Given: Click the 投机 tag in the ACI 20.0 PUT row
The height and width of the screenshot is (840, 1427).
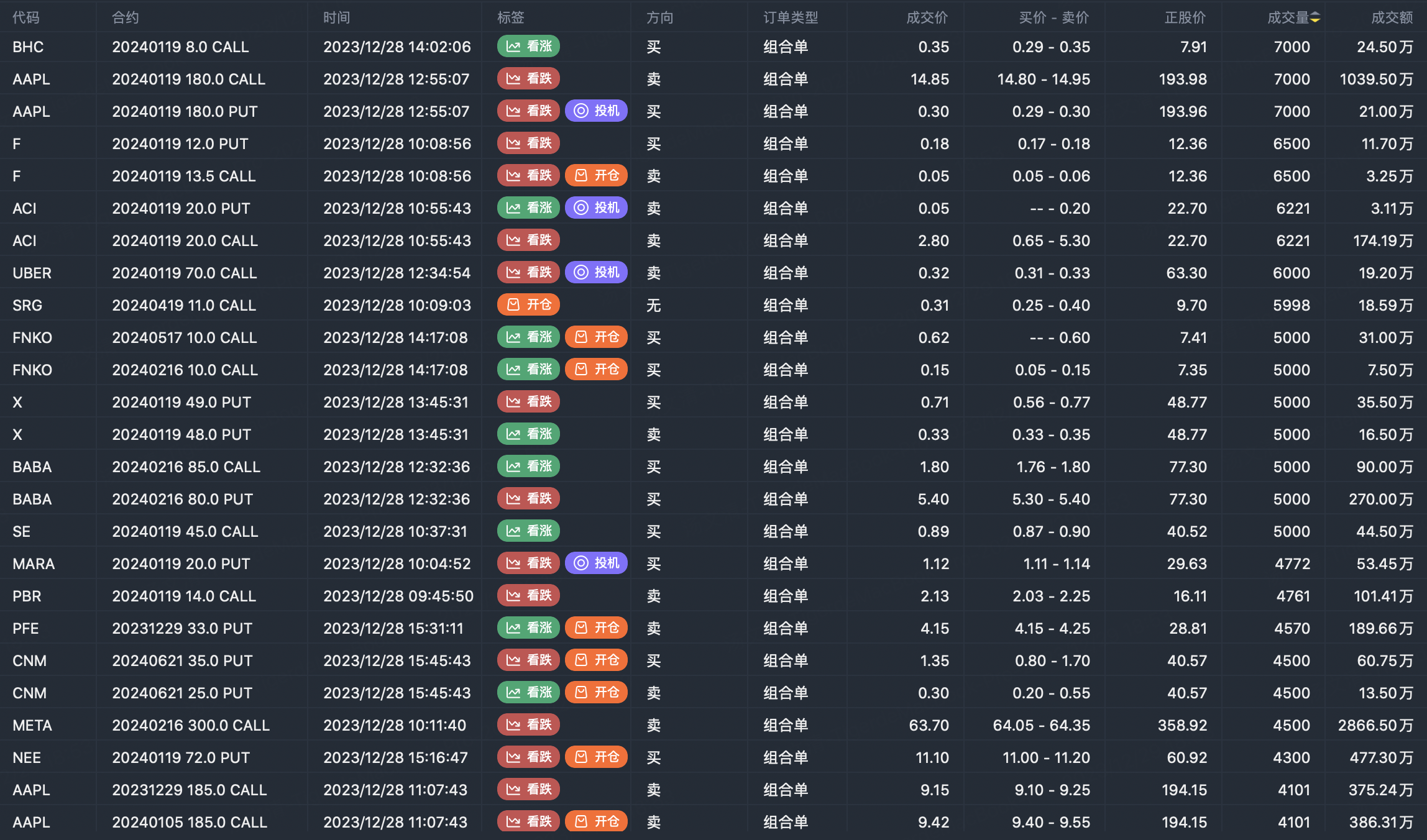Looking at the screenshot, I should (x=596, y=208).
